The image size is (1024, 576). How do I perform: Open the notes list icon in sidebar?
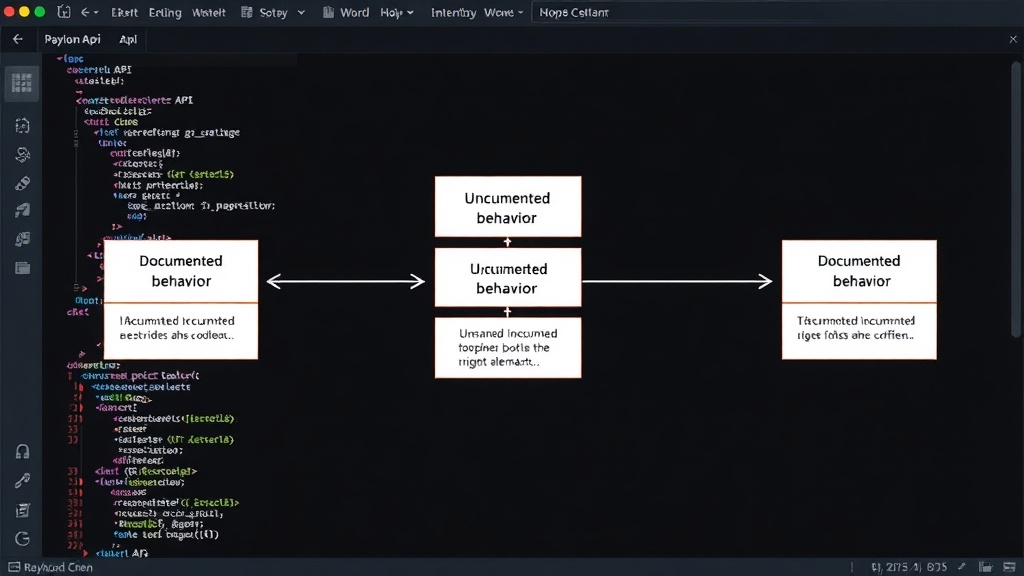[22, 510]
